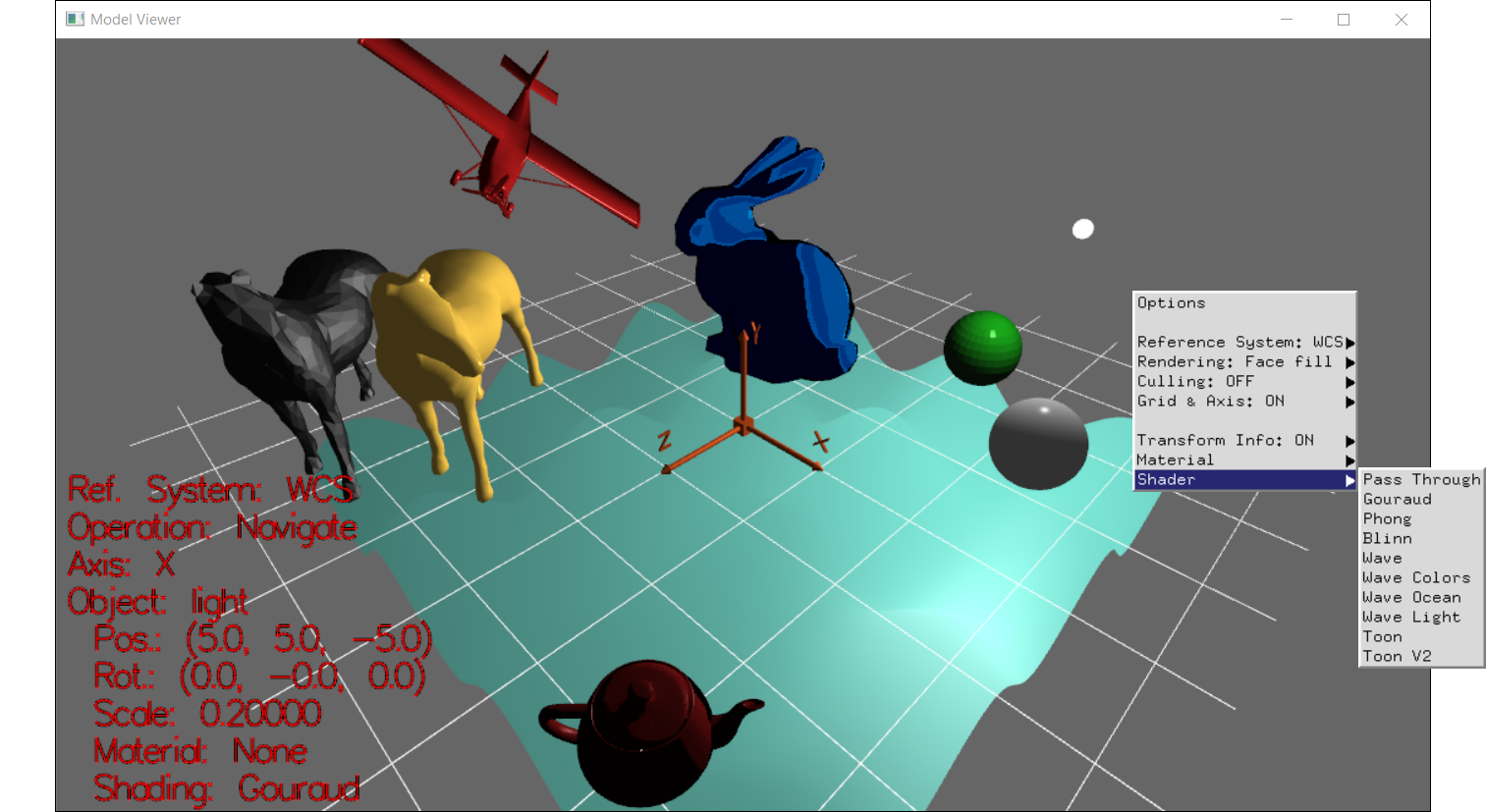
Task: Click the 'Axis: X' overlay text
Action: [x=121, y=565]
